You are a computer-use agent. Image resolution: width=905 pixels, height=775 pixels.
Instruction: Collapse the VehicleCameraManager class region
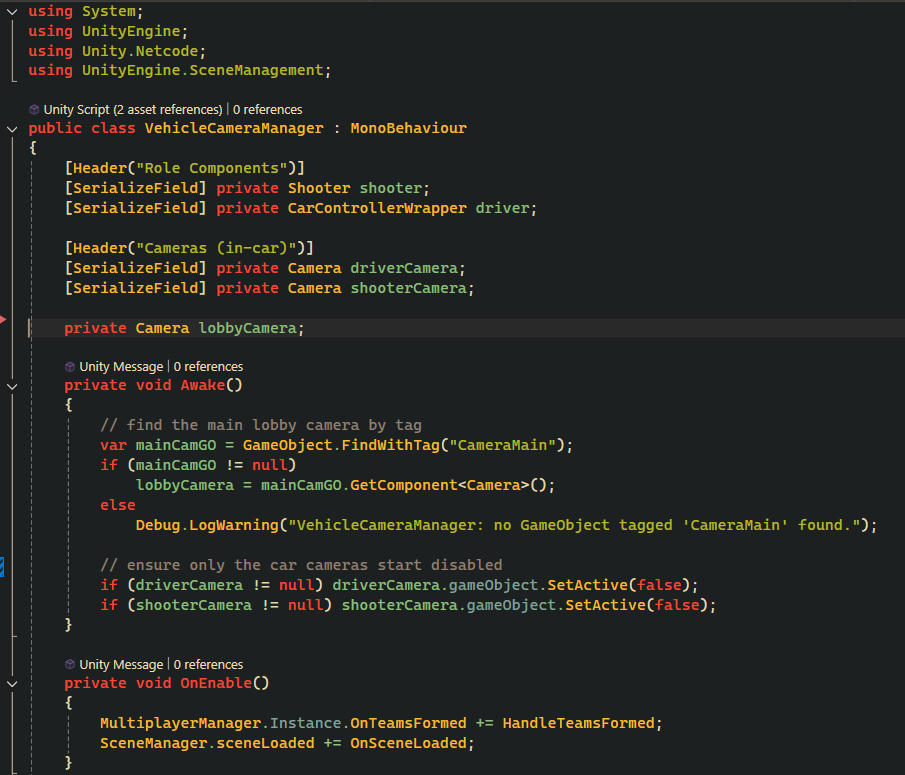(x=12, y=129)
